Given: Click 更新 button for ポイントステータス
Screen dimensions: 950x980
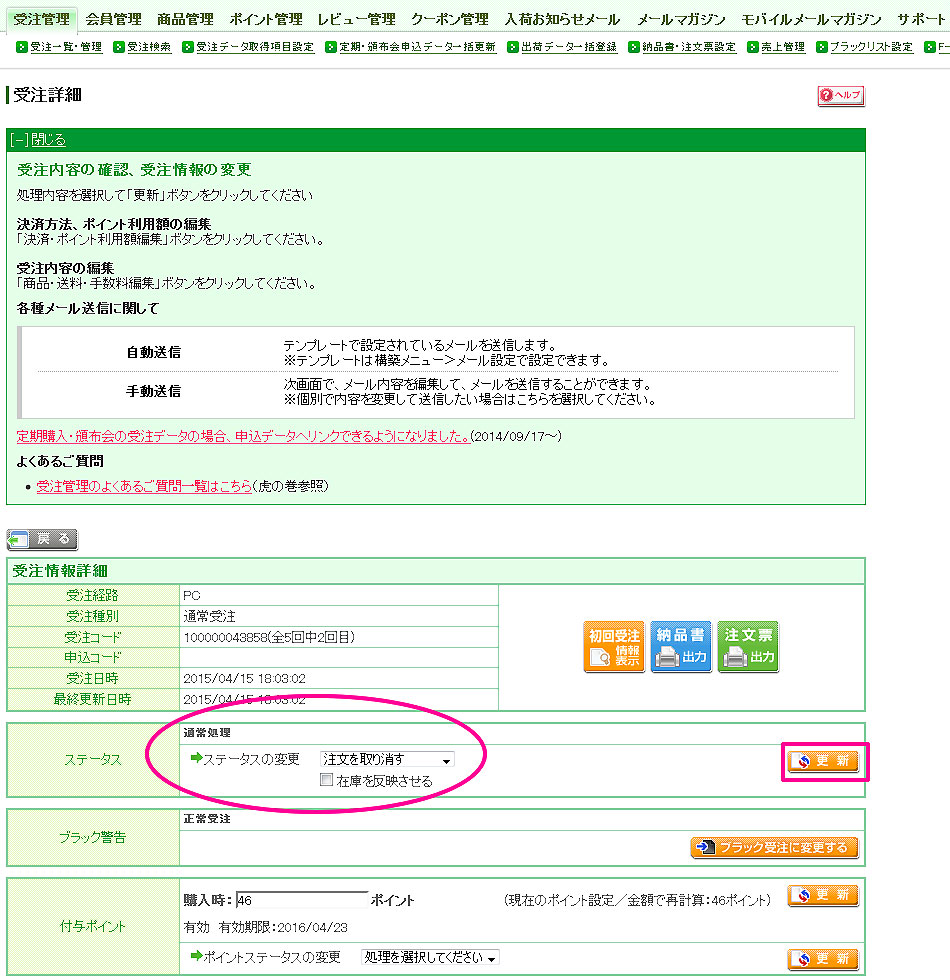Looking at the screenshot, I should click(x=823, y=959).
